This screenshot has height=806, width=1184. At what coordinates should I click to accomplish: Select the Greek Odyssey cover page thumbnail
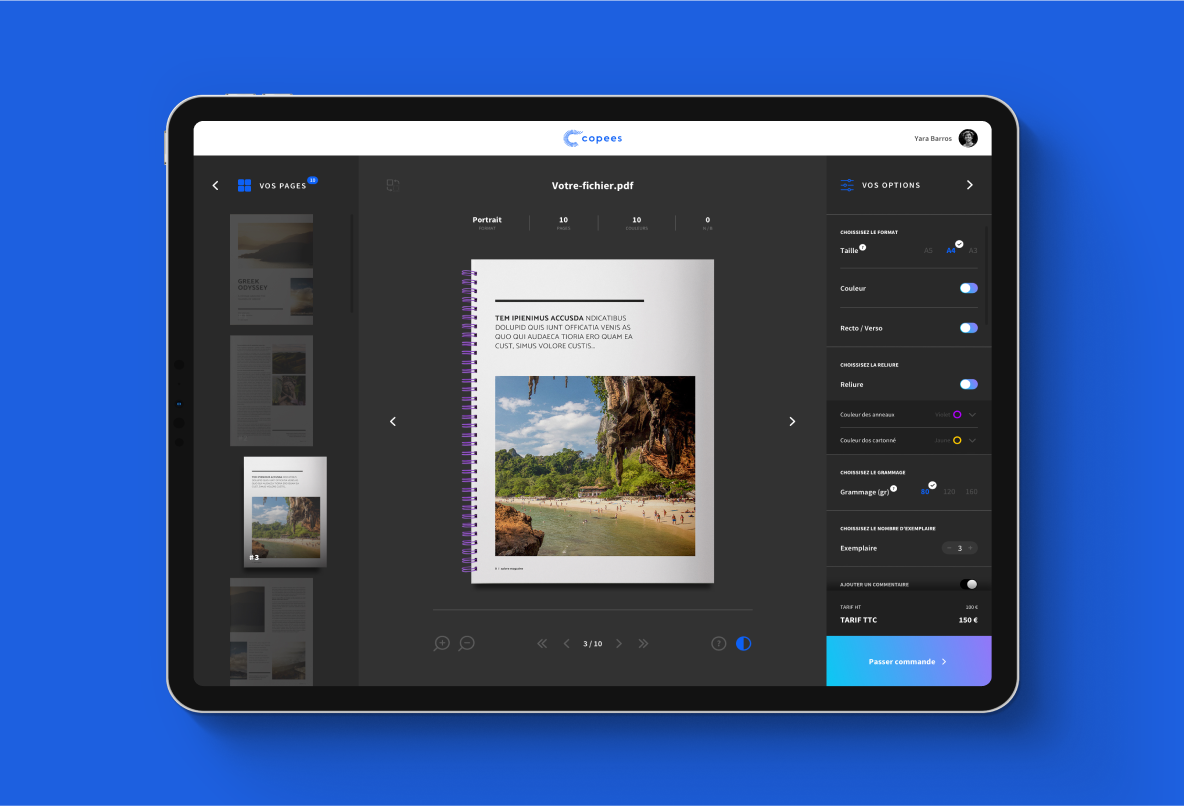pos(271,269)
